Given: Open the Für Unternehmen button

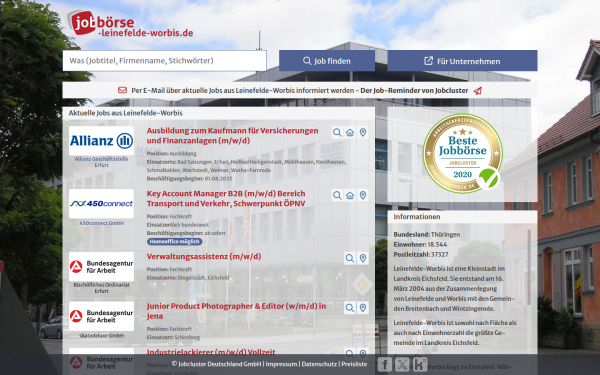Looking at the screenshot, I should click(462, 61).
